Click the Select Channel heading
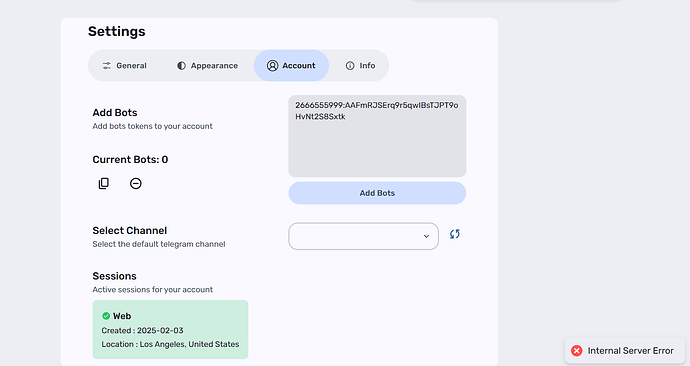The image size is (690, 366). 130,231
